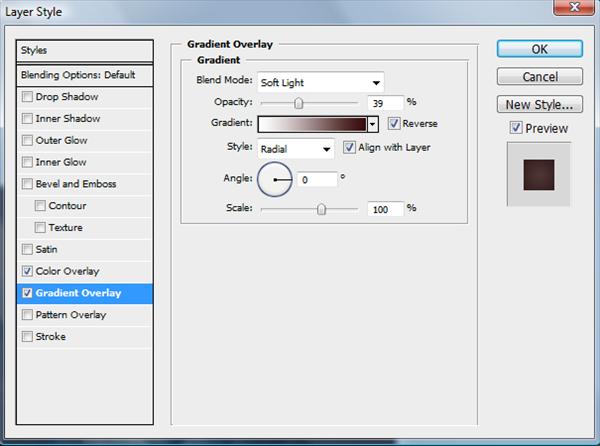Click the Angle dial control

pyautogui.click(x=275, y=179)
